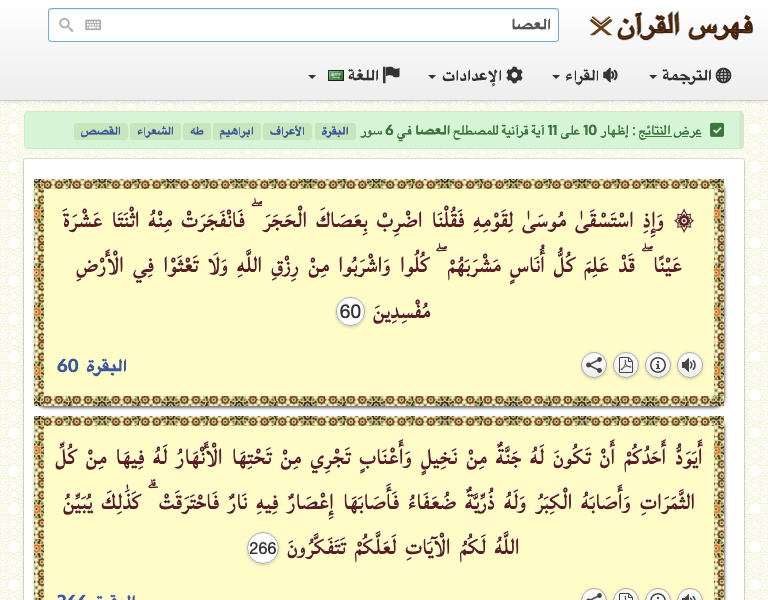Click the crossed swords logo icon
768x600 pixels.
pyautogui.click(x=600, y=26)
